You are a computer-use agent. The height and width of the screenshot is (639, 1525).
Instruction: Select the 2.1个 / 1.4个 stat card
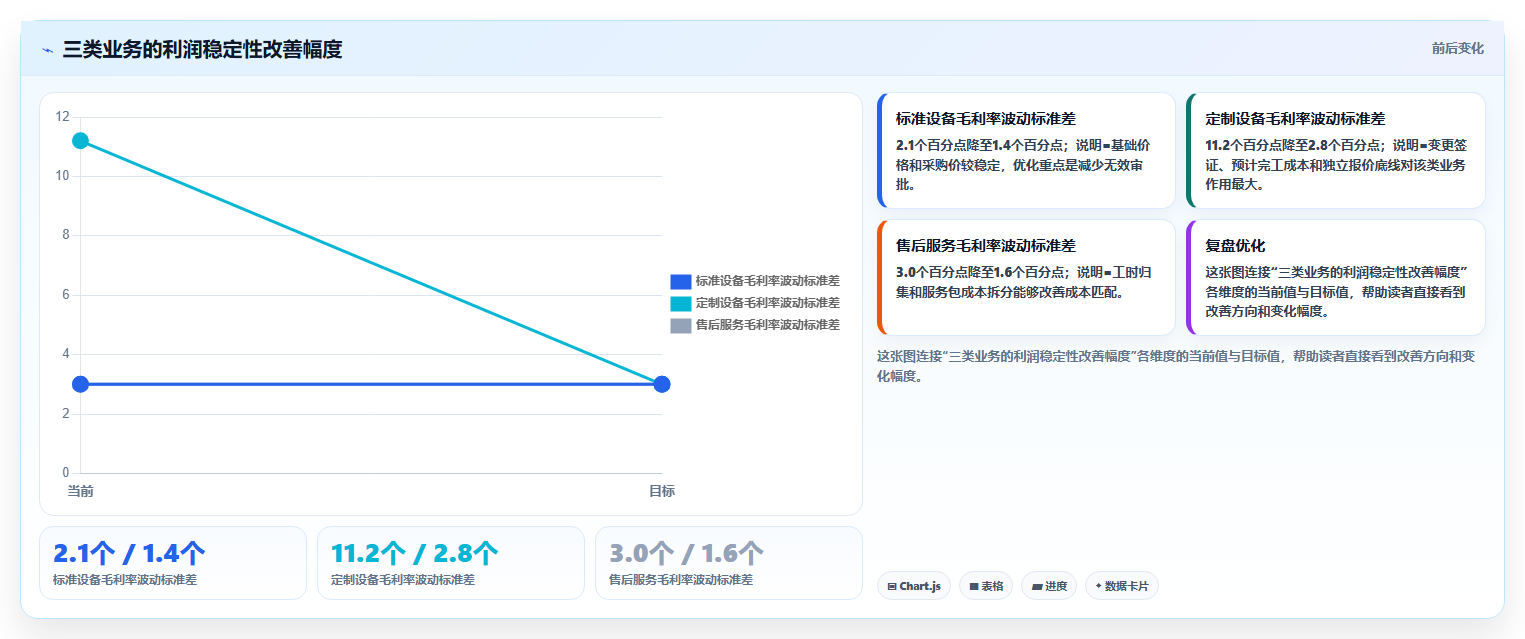(173, 563)
